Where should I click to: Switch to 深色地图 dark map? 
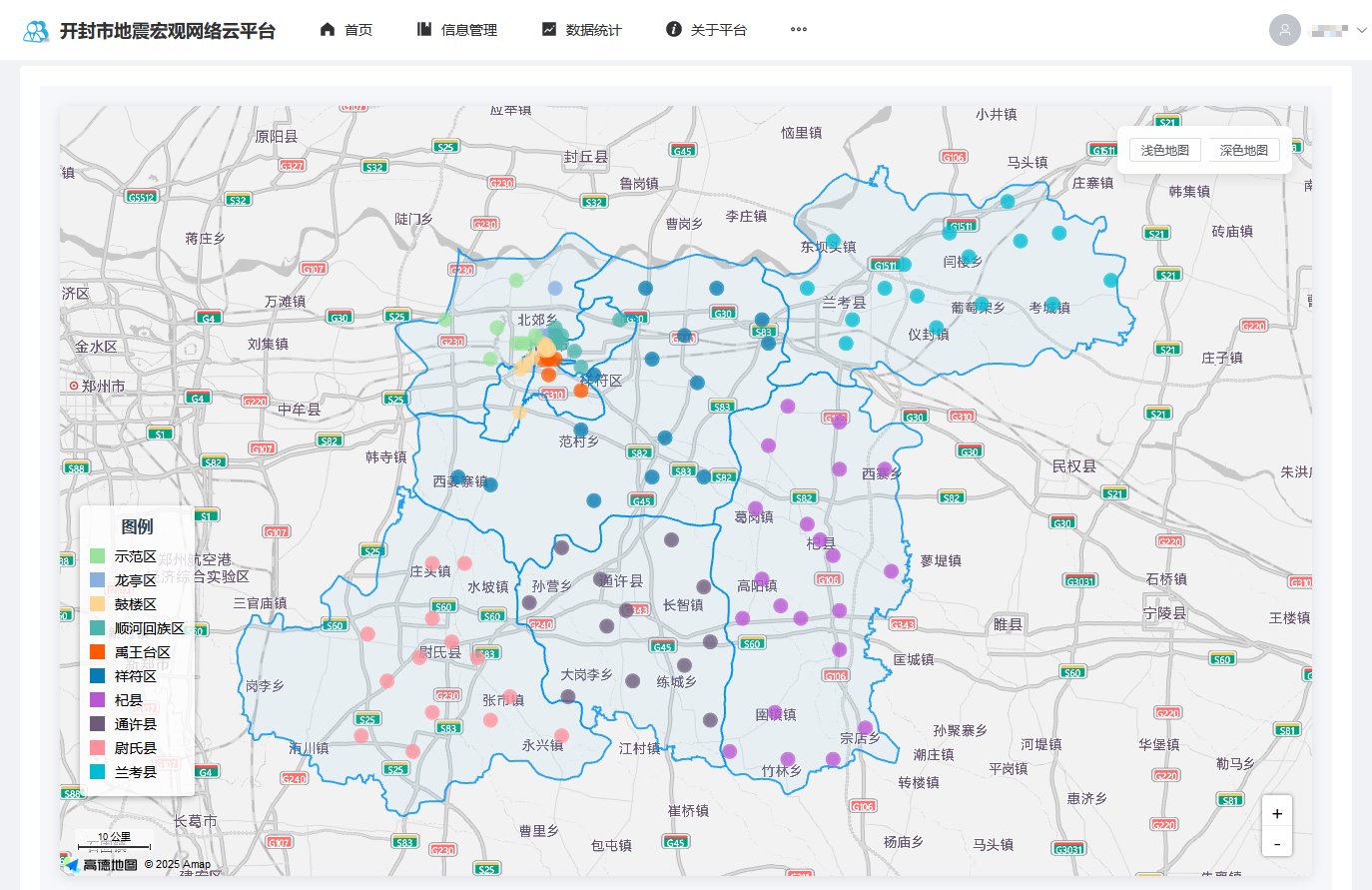click(x=1243, y=150)
